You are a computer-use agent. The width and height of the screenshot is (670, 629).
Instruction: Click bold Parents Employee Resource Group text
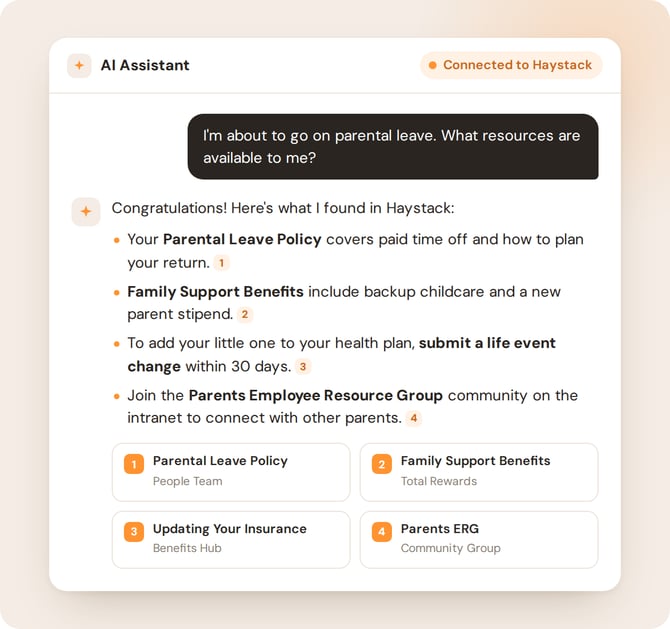315,395
